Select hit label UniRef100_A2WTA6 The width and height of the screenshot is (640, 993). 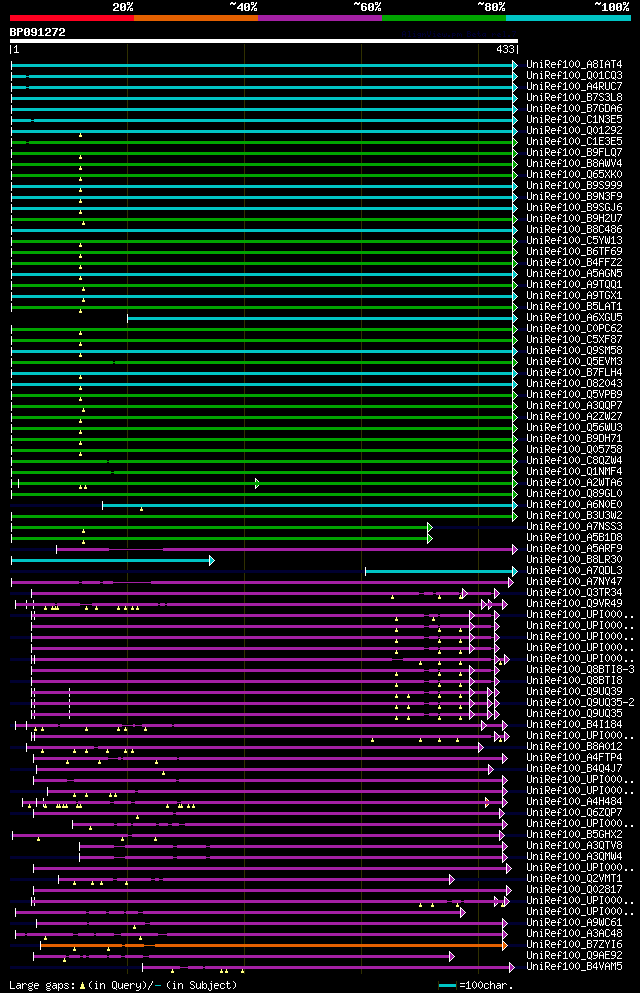coord(574,483)
